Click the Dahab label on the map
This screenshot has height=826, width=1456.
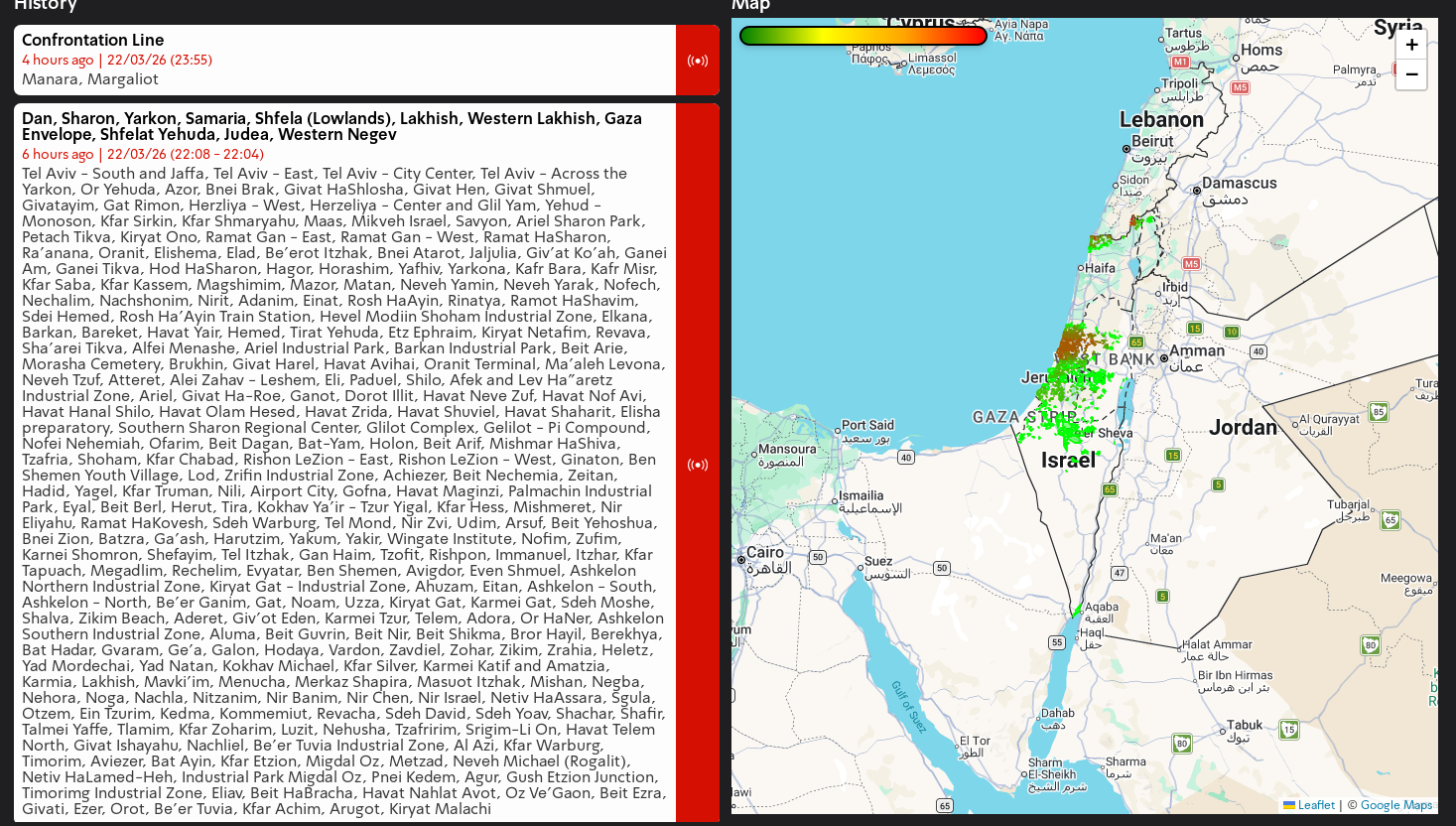[x=1057, y=718]
